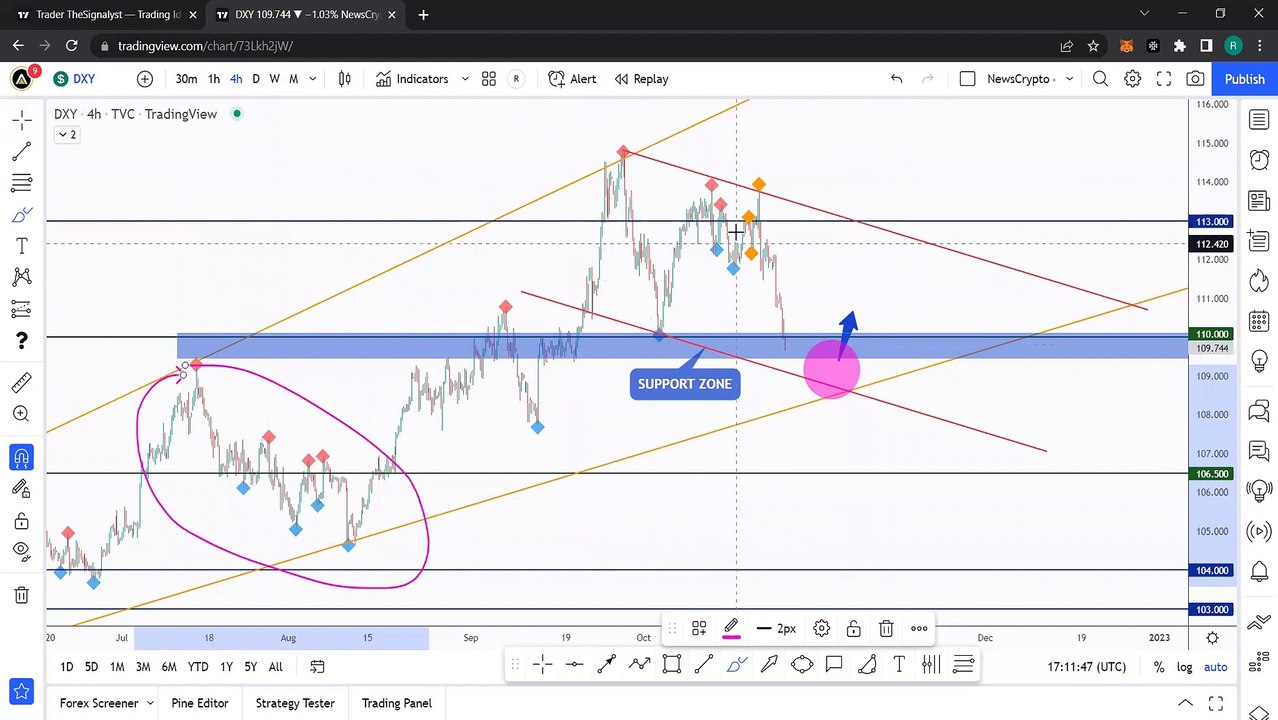Undo the last chart action
Screen dimensions: 1278x720
coord(896,79)
